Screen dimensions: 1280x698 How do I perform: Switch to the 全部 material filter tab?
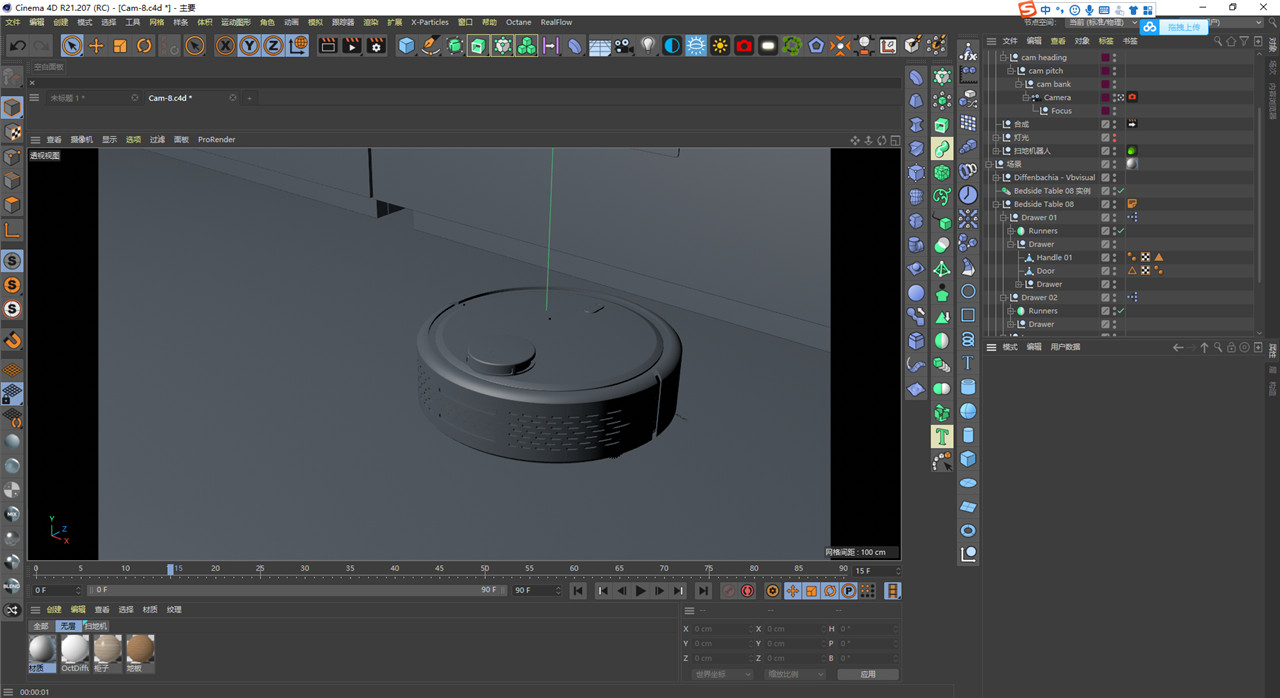[x=40, y=626]
